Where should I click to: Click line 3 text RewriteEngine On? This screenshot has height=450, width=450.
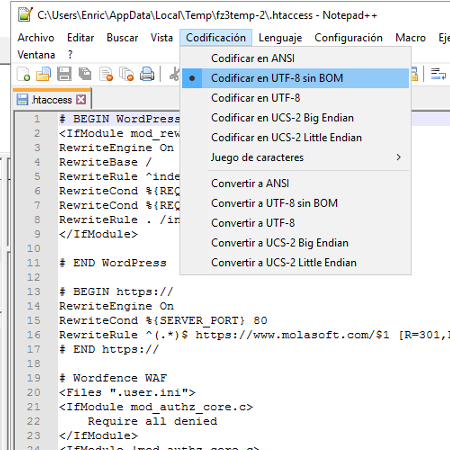(x=116, y=148)
